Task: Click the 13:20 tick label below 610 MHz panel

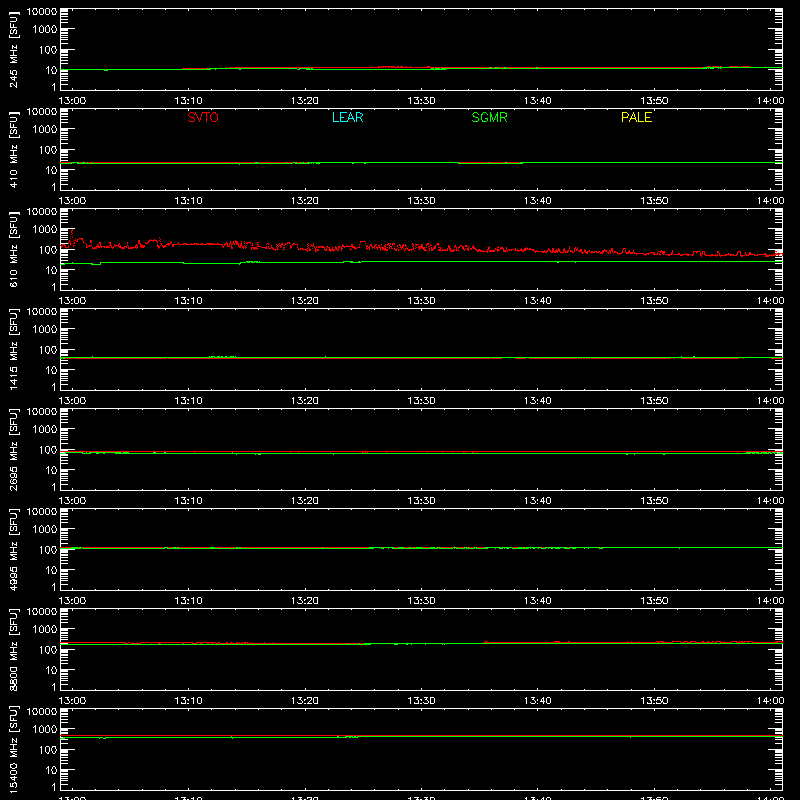Action: (305, 301)
